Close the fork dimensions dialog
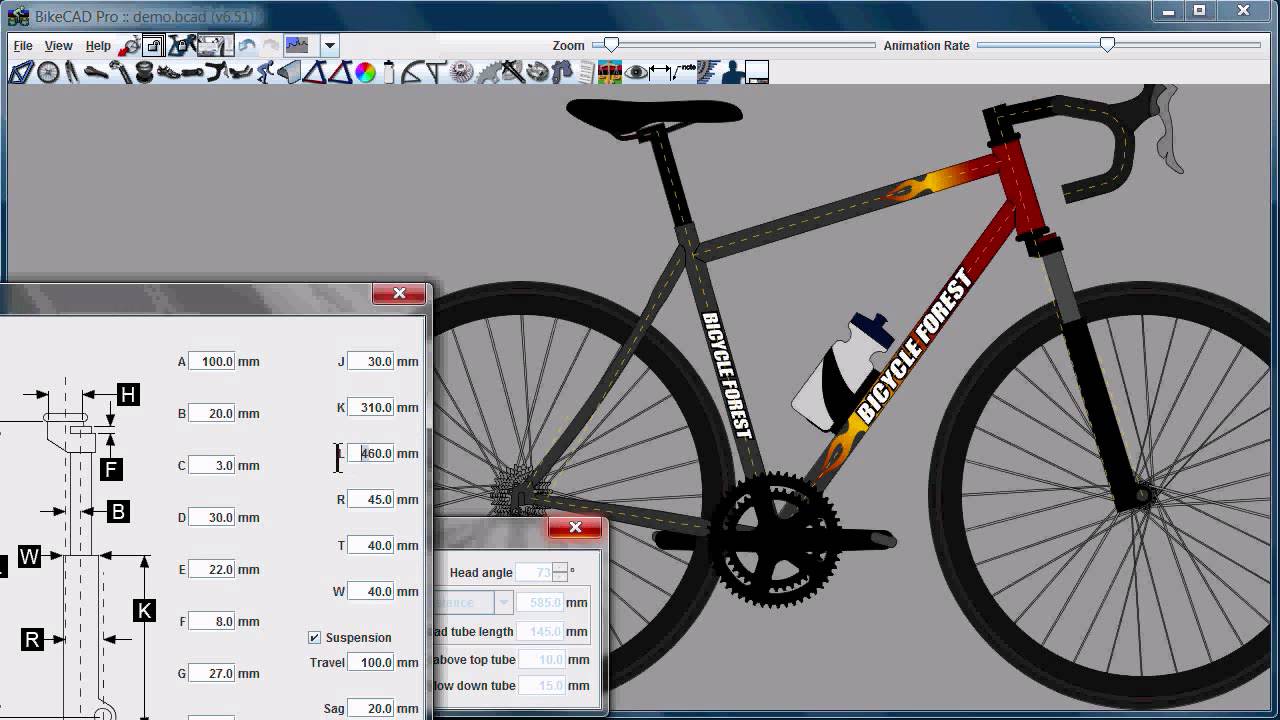The height and width of the screenshot is (720, 1280). point(399,293)
